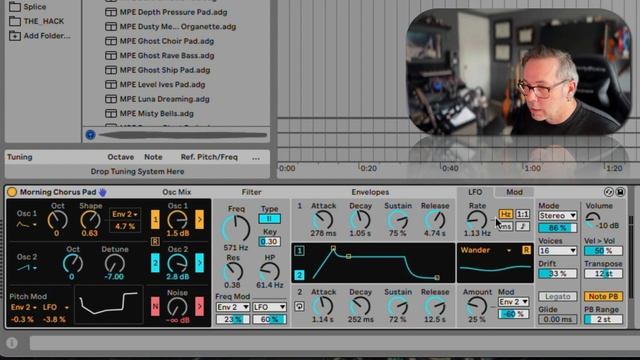This screenshot has width=640, height=360.
Task: Show envelope 2 in the envelope display
Action: [299, 275]
